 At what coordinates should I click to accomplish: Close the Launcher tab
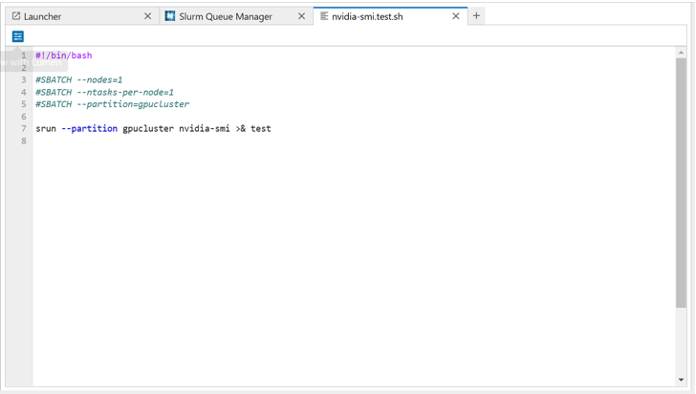click(x=148, y=16)
